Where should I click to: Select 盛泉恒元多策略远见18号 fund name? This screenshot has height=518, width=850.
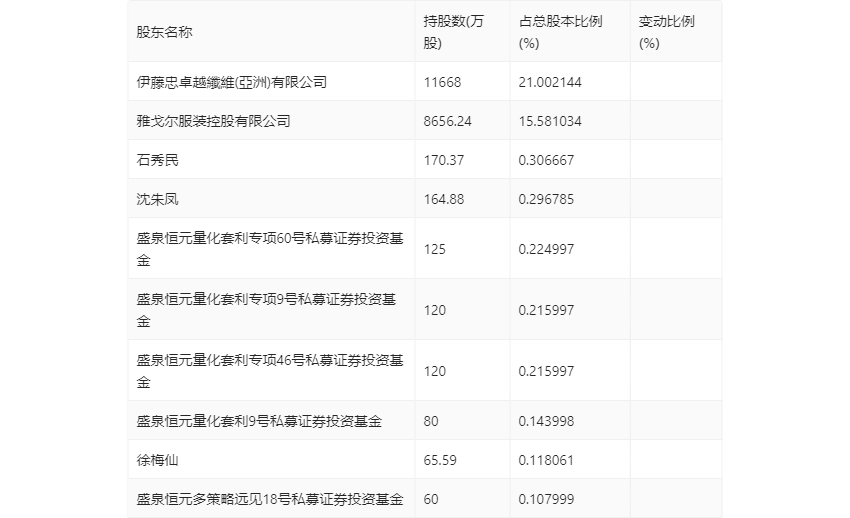[x=269, y=499]
